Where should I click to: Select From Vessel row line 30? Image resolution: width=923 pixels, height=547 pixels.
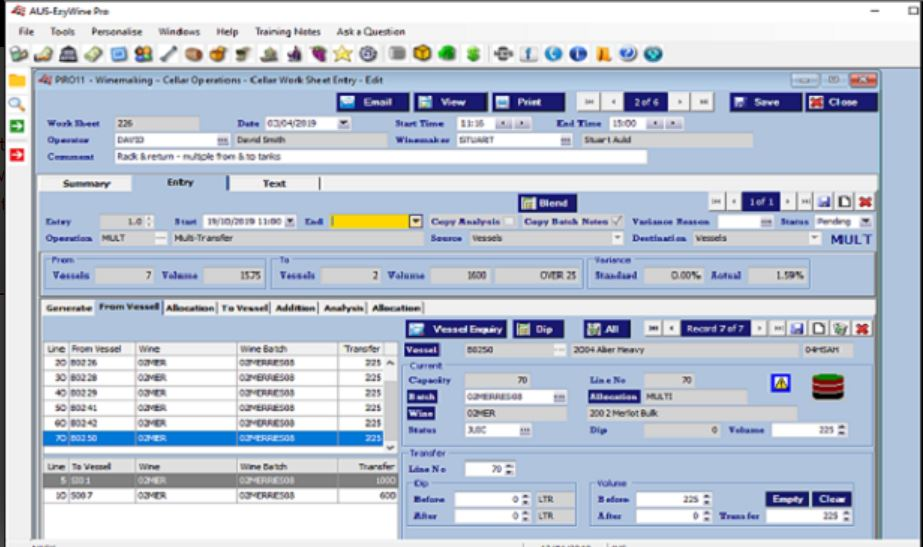tap(214, 378)
